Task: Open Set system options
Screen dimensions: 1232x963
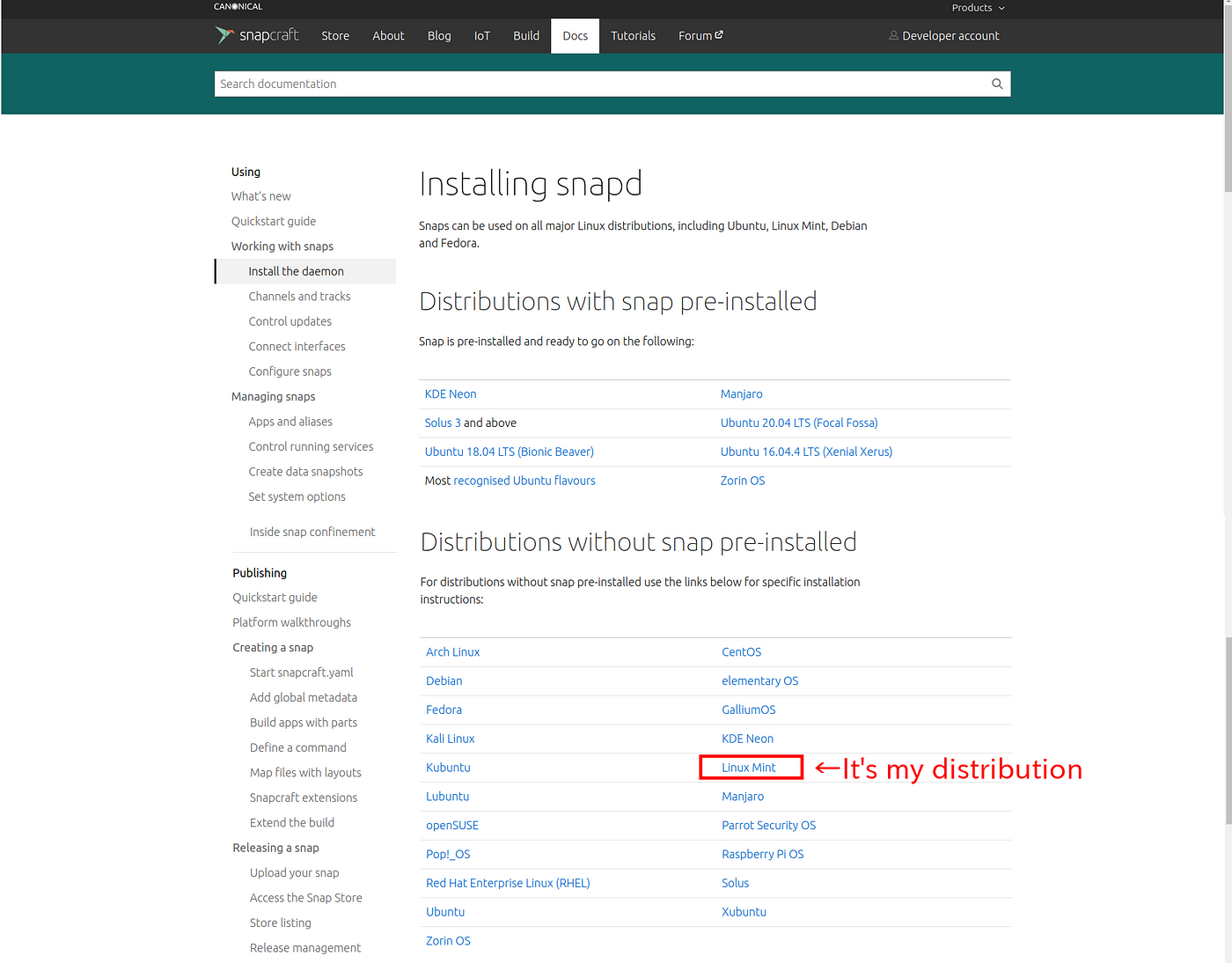Action: tap(297, 497)
